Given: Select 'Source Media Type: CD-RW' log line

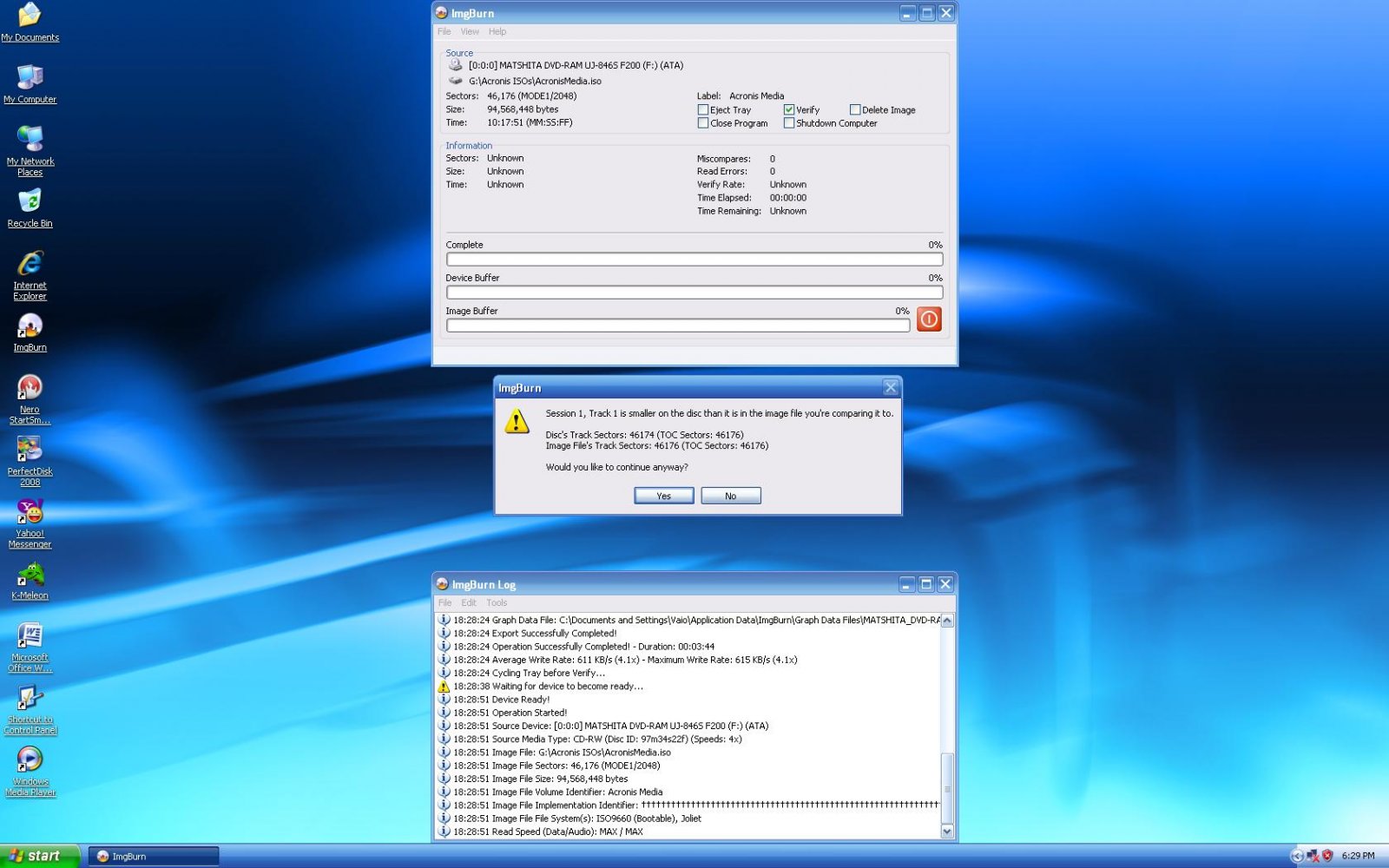Looking at the screenshot, I should point(688,739).
